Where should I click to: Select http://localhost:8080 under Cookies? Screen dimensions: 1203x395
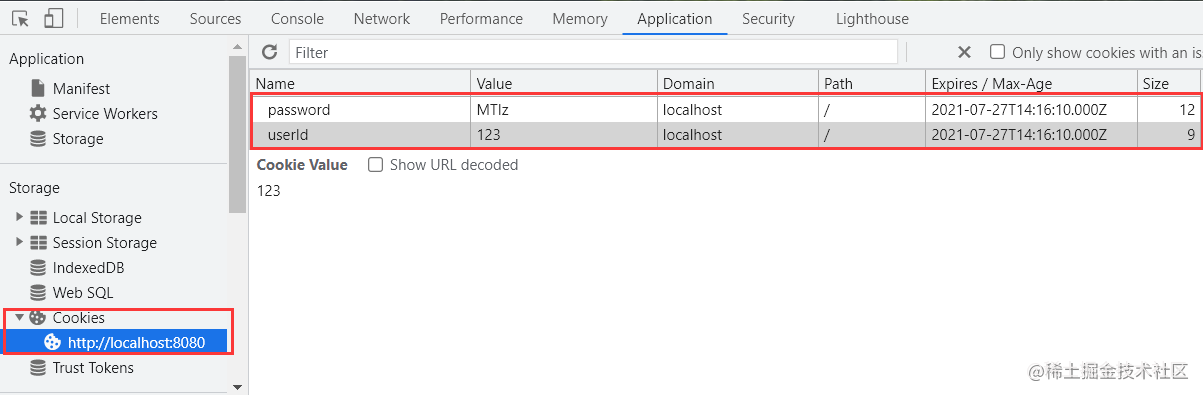136,342
